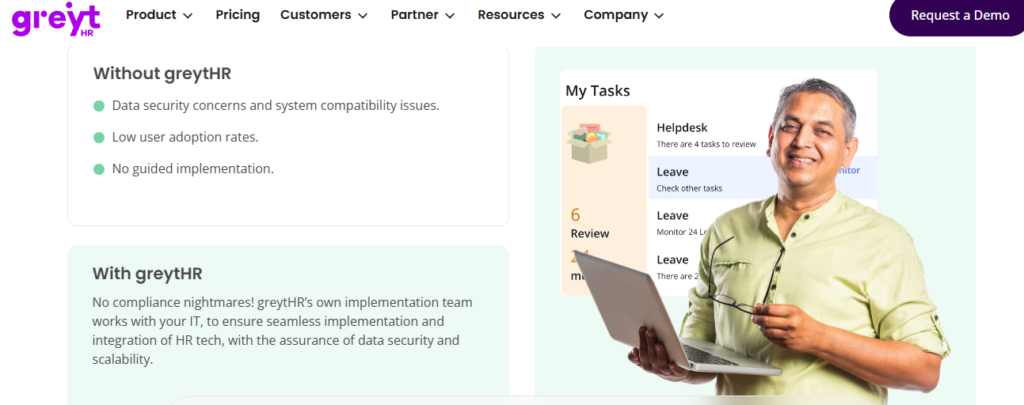Click the My Tasks heading
Screen dimensions: 1024x405
click(x=598, y=91)
